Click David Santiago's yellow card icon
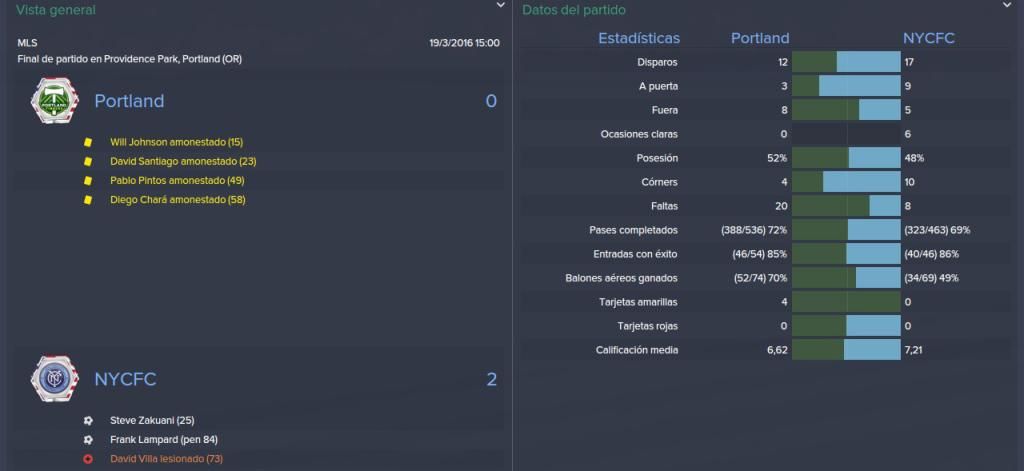Viewport: 1024px width, 471px height. [88, 161]
